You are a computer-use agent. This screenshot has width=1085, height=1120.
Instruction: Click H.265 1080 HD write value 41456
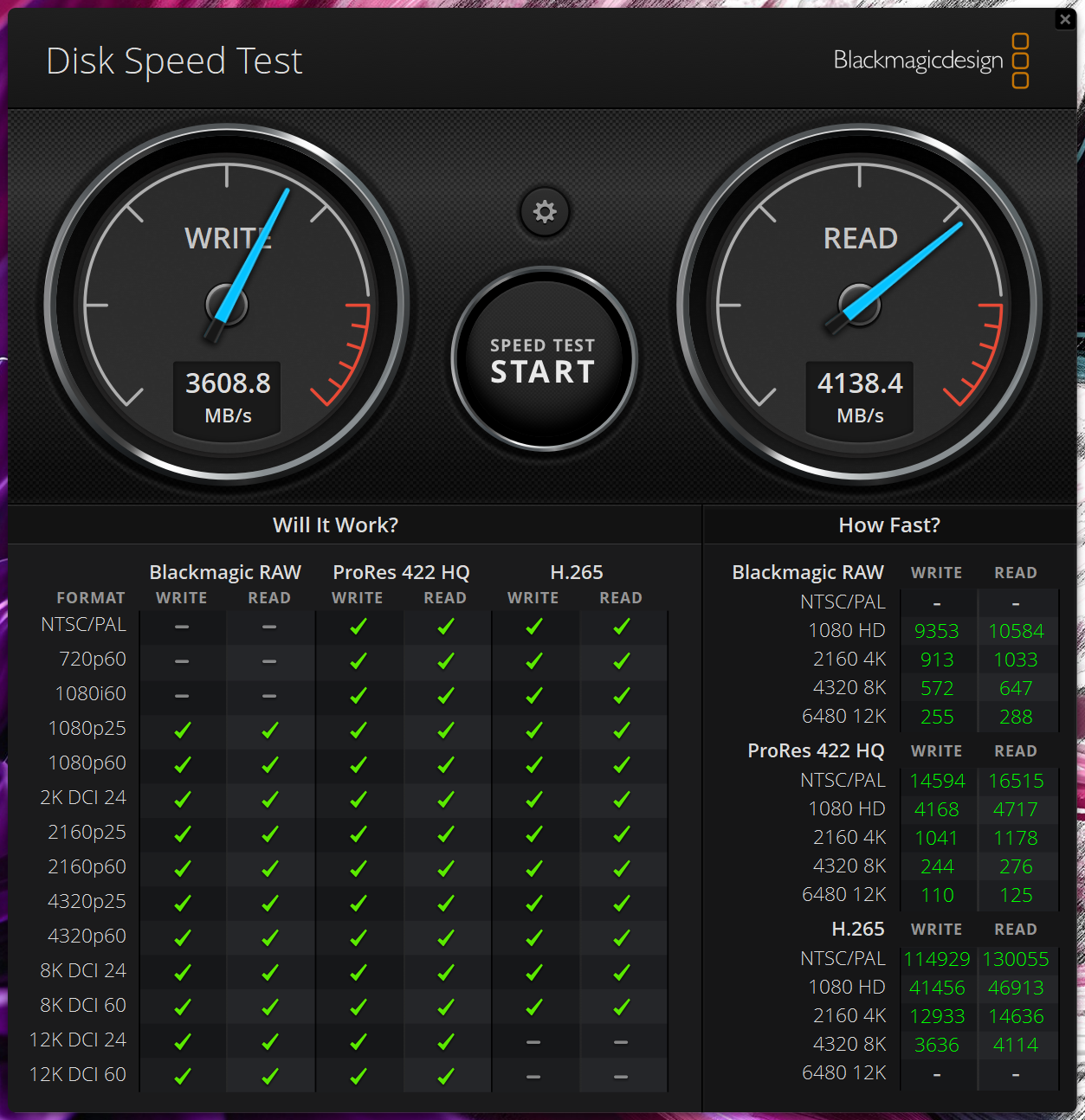[937, 988]
